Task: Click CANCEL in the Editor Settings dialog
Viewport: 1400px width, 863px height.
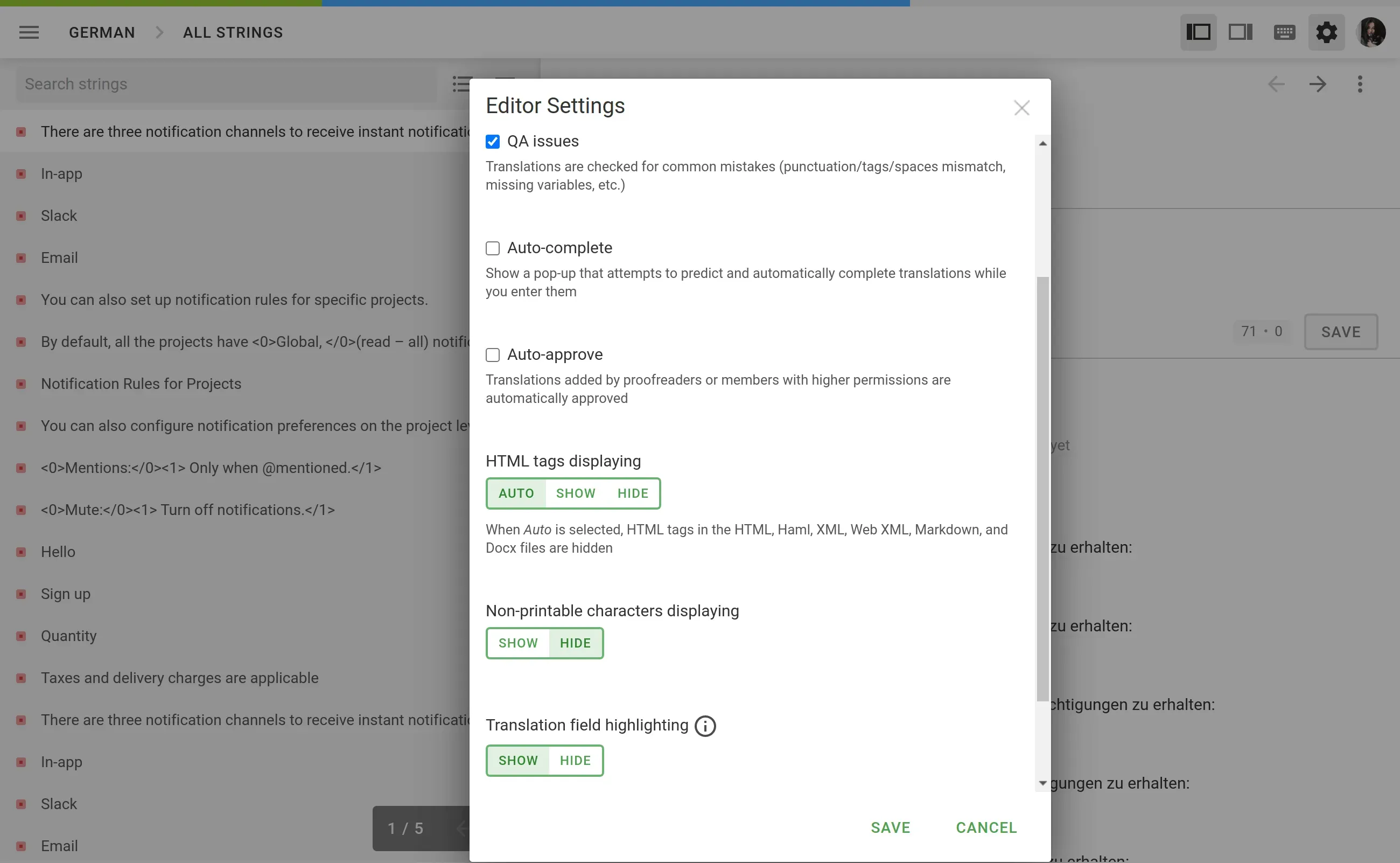Action: coord(986,827)
